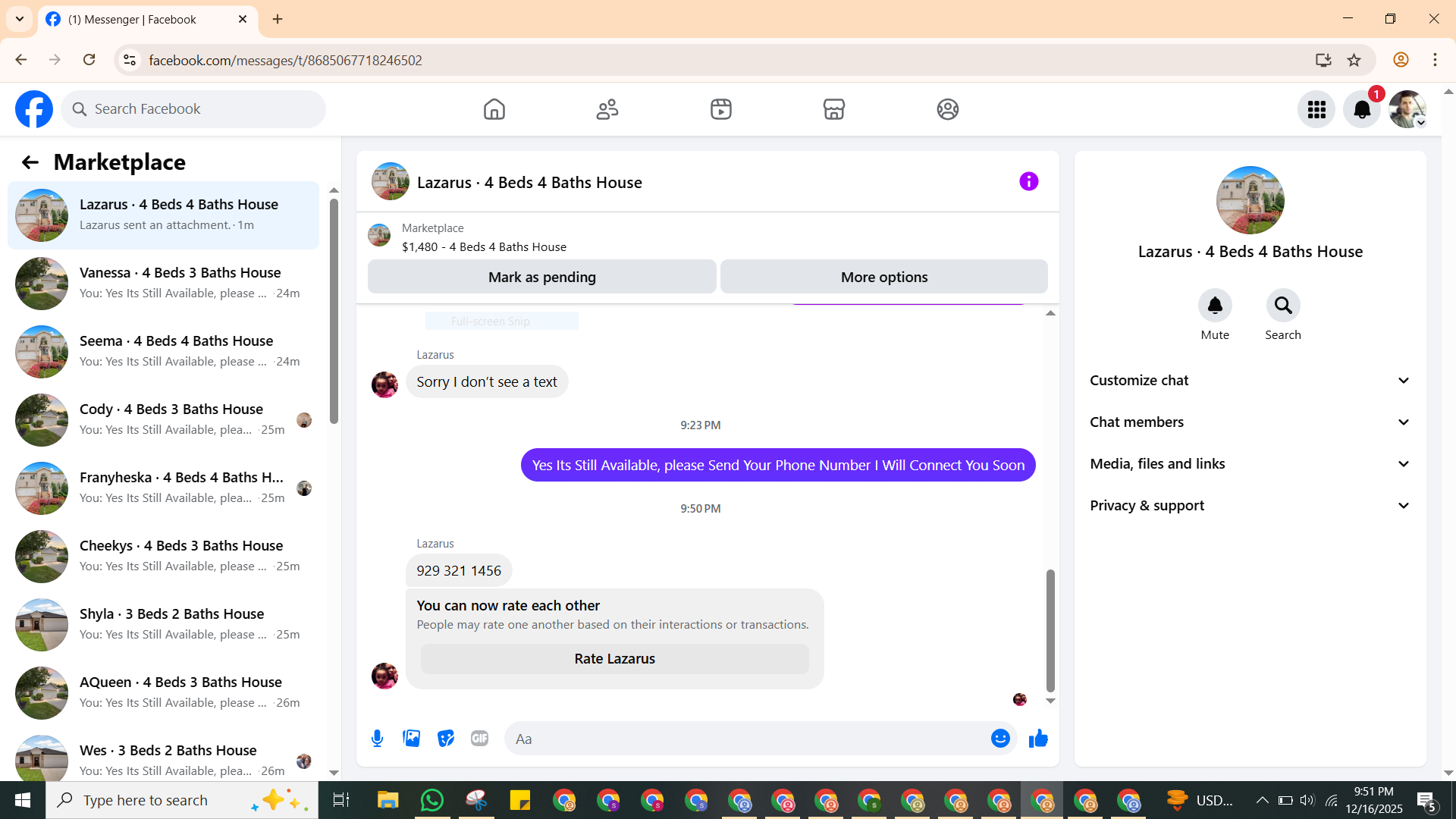Open the AQueen 4 Beds 3 Baths conversation
The height and width of the screenshot is (819, 1456).
(163, 693)
